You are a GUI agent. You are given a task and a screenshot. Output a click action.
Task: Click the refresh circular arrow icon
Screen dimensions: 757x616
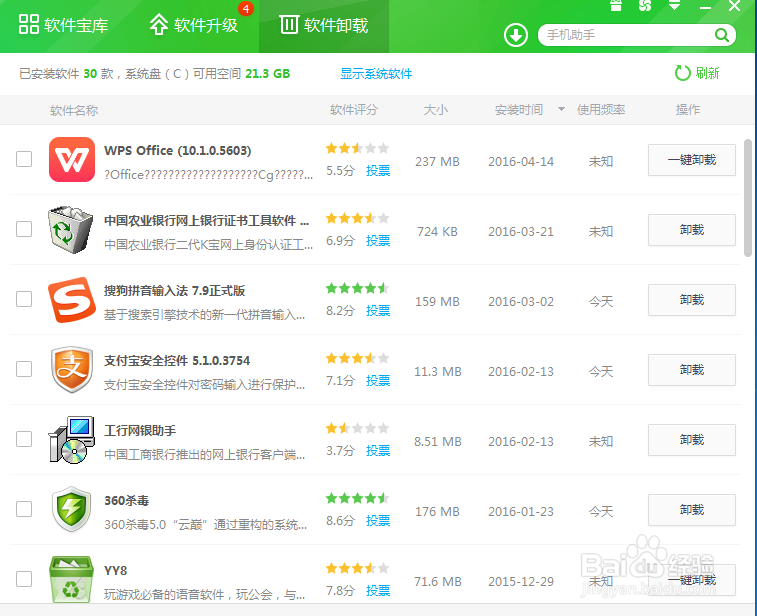[x=683, y=73]
